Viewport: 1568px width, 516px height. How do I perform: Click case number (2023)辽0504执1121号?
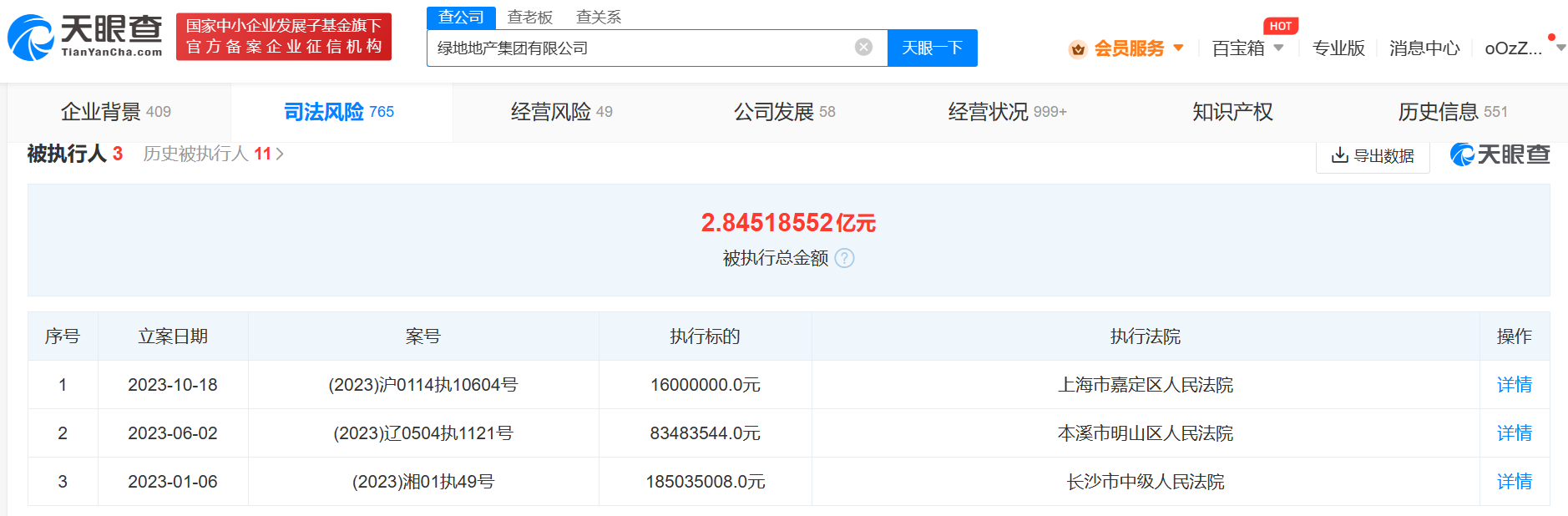click(423, 433)
